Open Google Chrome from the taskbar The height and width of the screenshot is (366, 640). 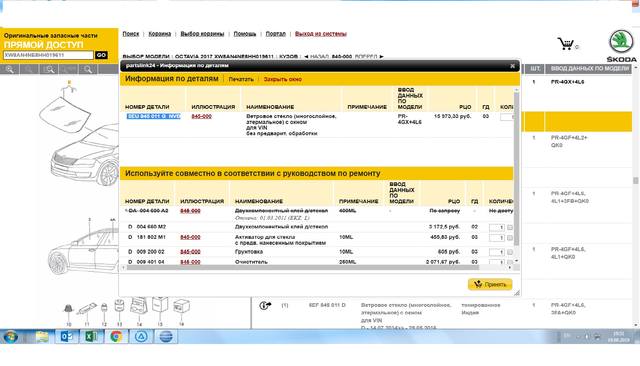pos(116,337)
